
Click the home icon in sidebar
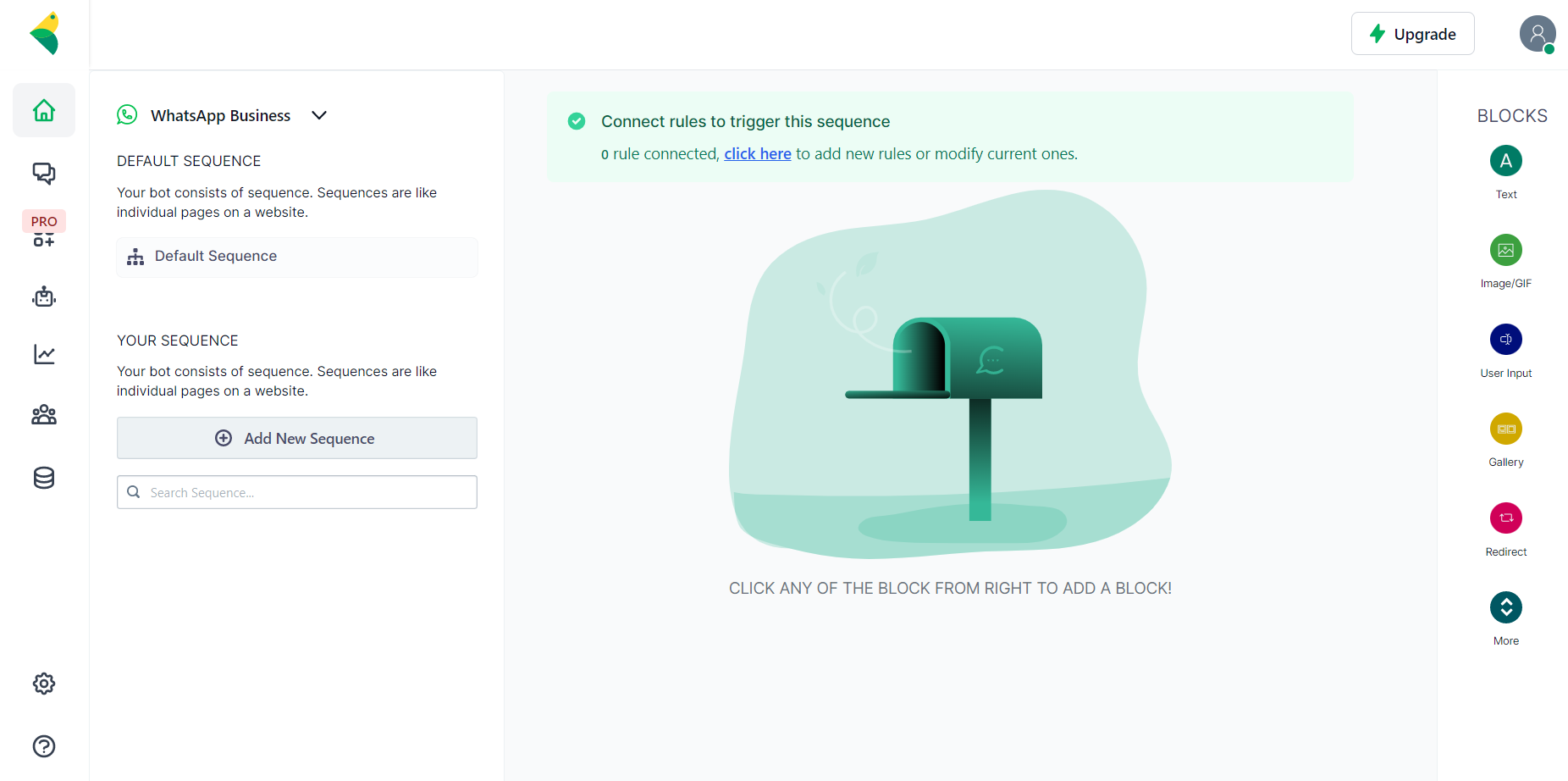[44, 110]
